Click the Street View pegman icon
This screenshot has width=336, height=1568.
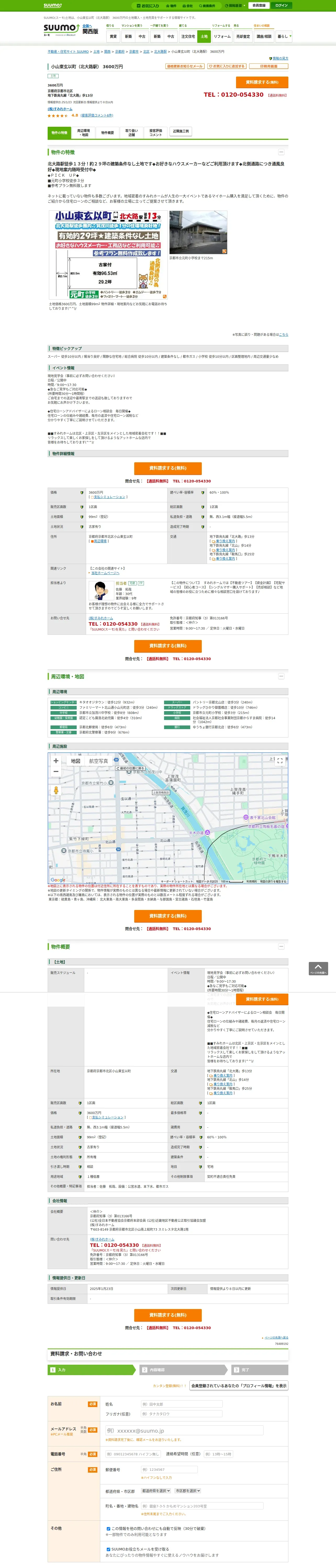pyautogui.click(x=56, y=790)
